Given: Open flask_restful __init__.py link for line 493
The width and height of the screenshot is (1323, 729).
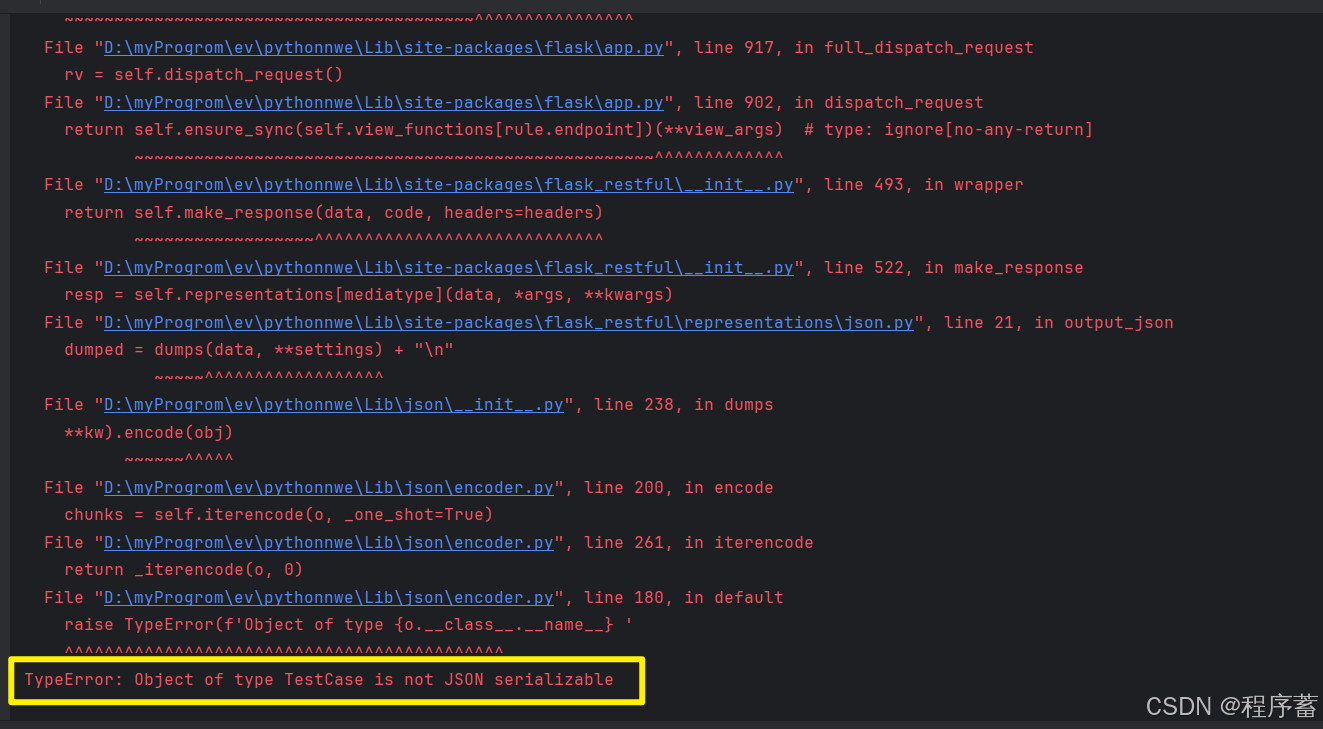Looking at the screenshot, I should [449, 185].
